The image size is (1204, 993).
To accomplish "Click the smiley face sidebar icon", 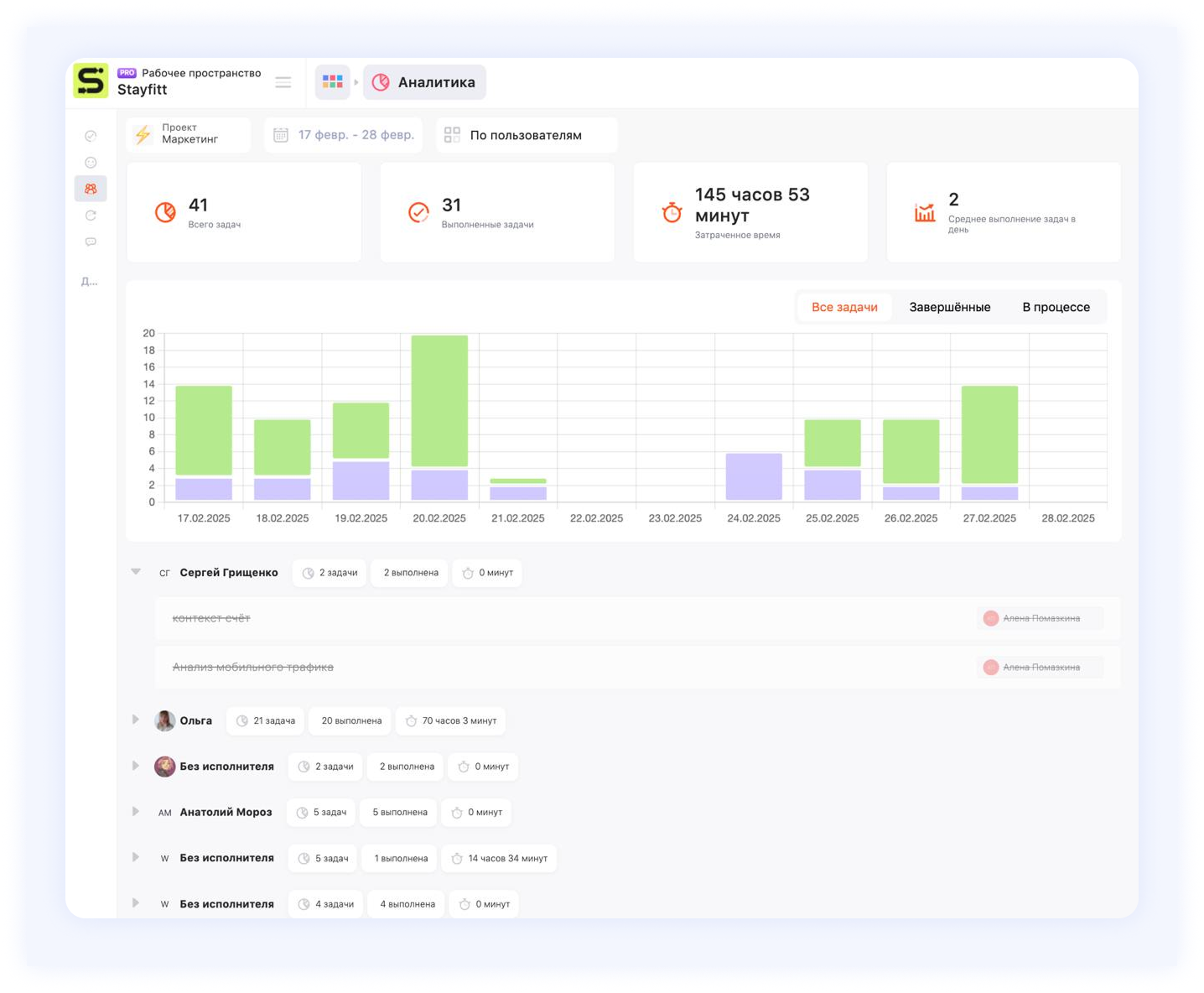I will (91, 163).
